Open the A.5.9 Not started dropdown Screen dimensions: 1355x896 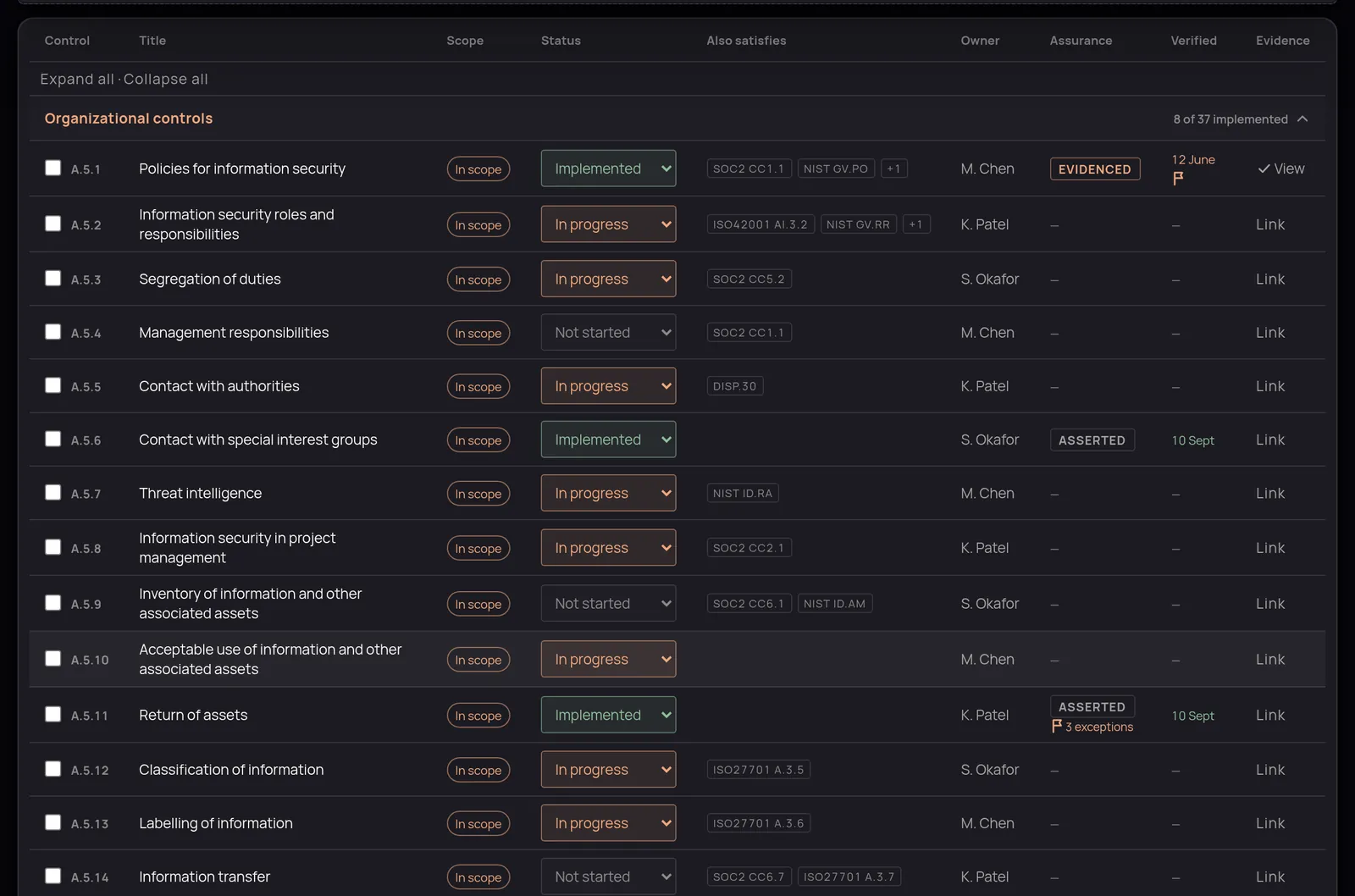pos(608,604)
